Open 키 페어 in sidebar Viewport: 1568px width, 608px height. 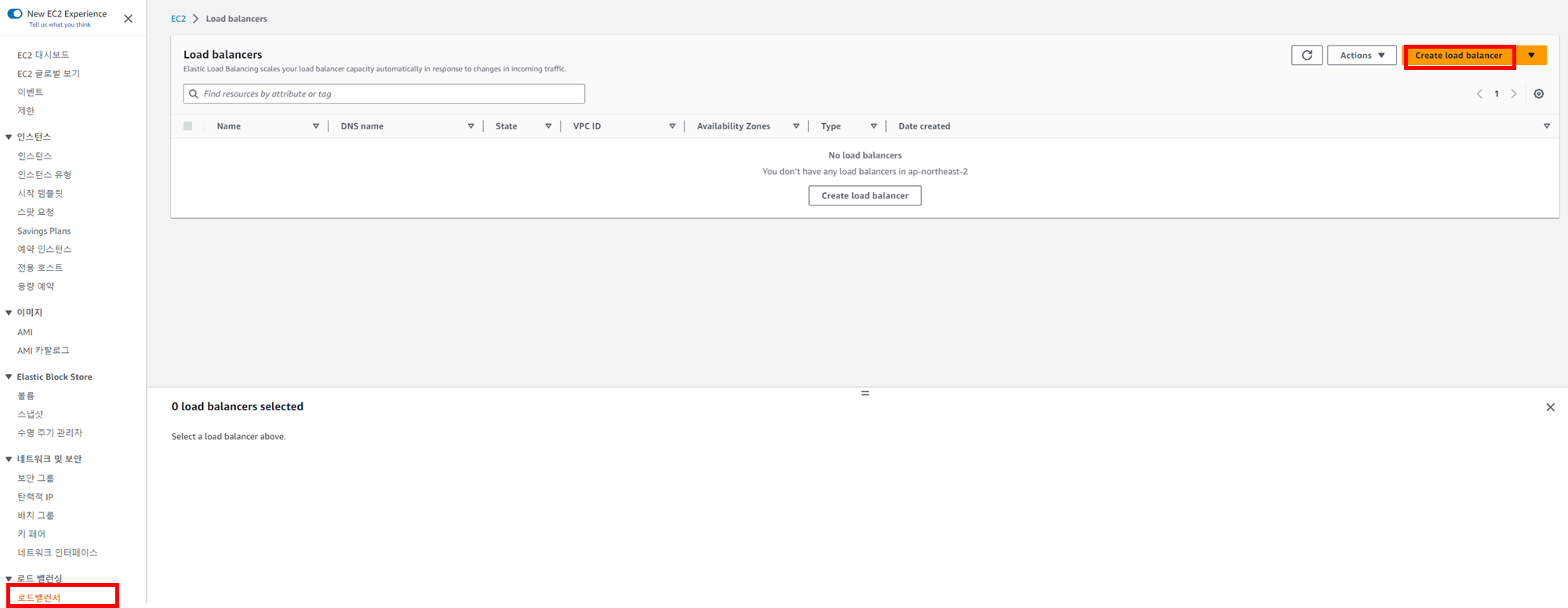(31, 534)
